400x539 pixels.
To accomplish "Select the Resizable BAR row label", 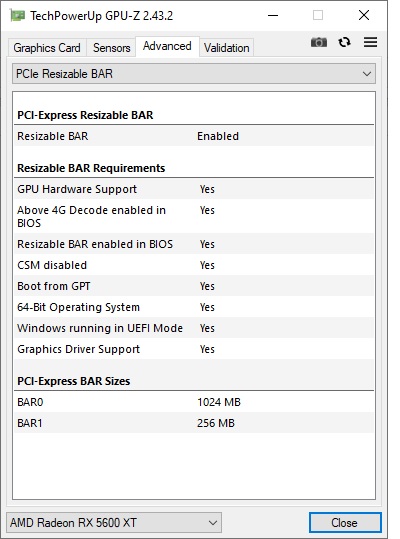I will 53,136.
